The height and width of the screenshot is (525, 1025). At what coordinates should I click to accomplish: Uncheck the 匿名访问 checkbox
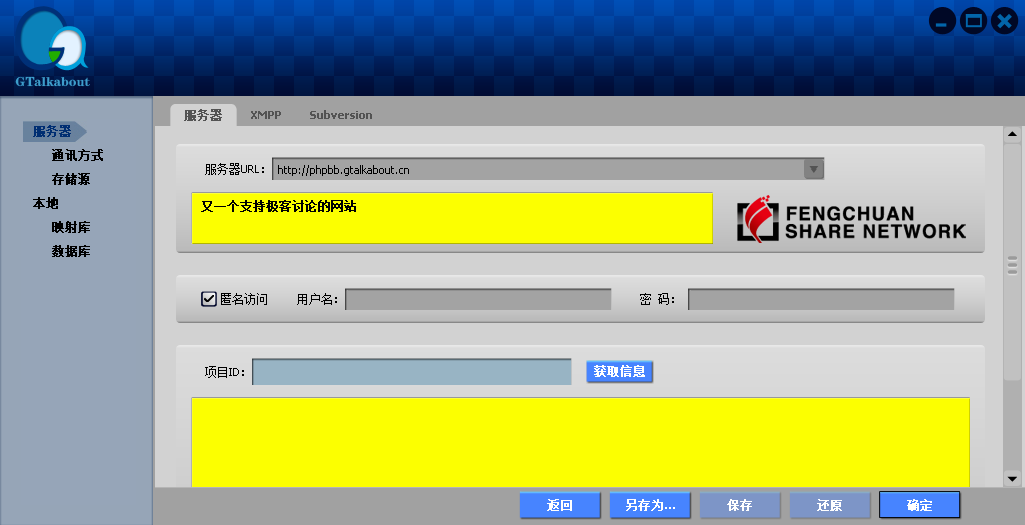(x=209, y=299)
